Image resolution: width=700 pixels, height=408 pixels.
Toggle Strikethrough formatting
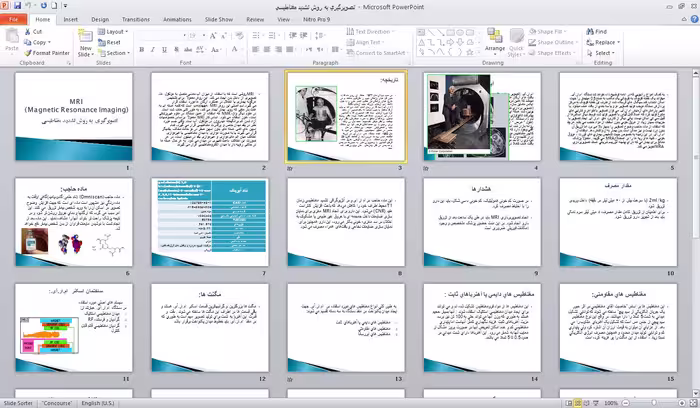point(188,50)
